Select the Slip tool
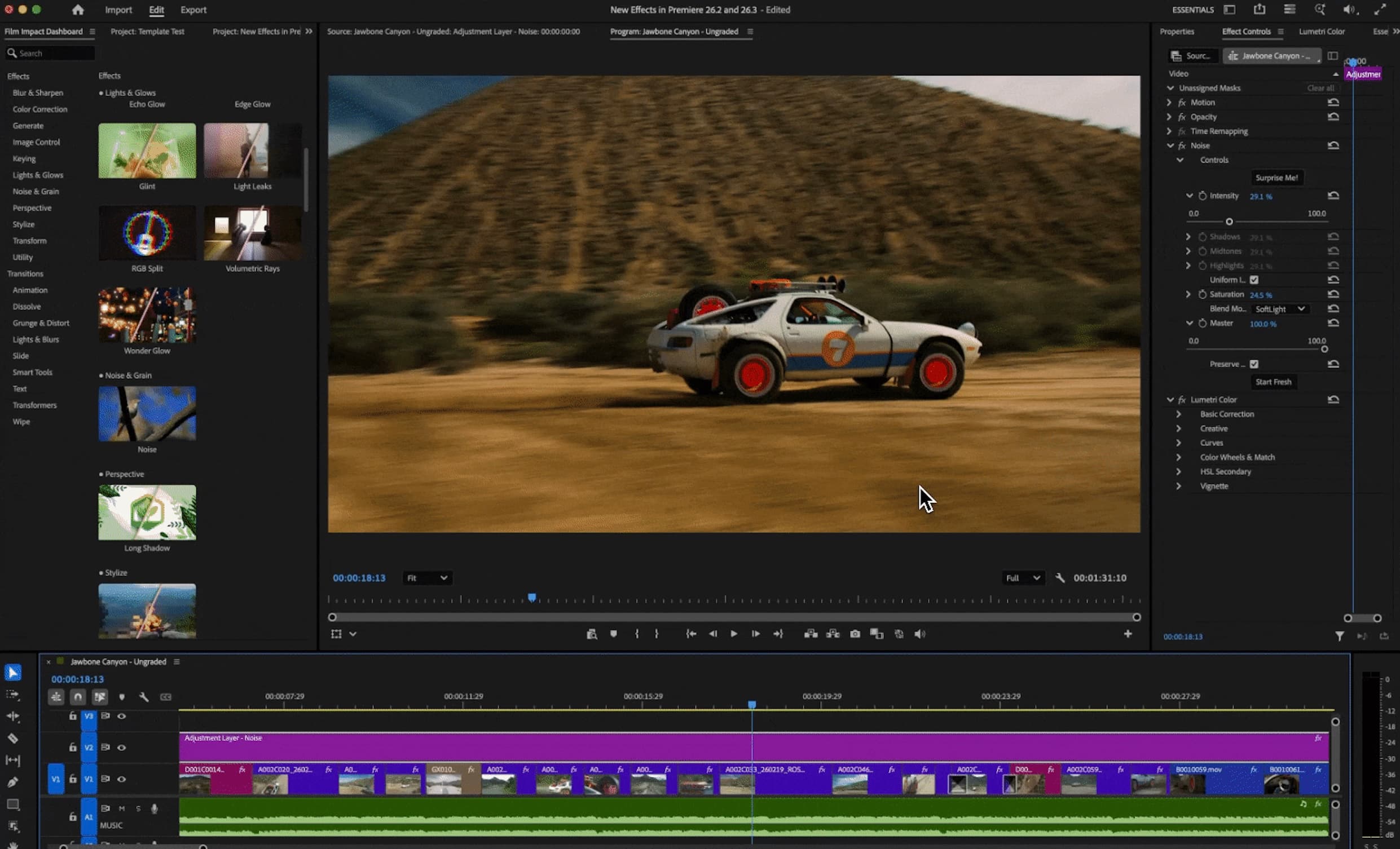The image size is (1400, 849). [x=12, y=760]
